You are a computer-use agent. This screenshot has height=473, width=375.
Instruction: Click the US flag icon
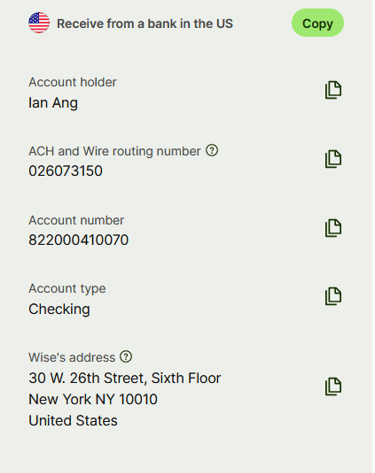[x=39, y=23]
